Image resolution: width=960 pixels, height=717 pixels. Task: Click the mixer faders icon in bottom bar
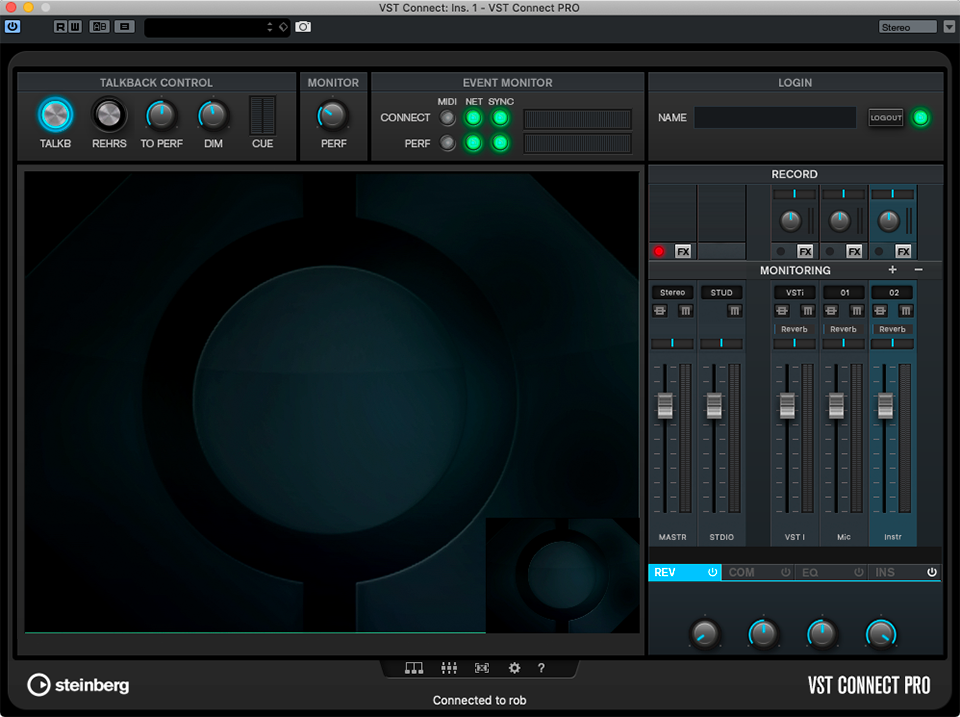coord(449,668)
